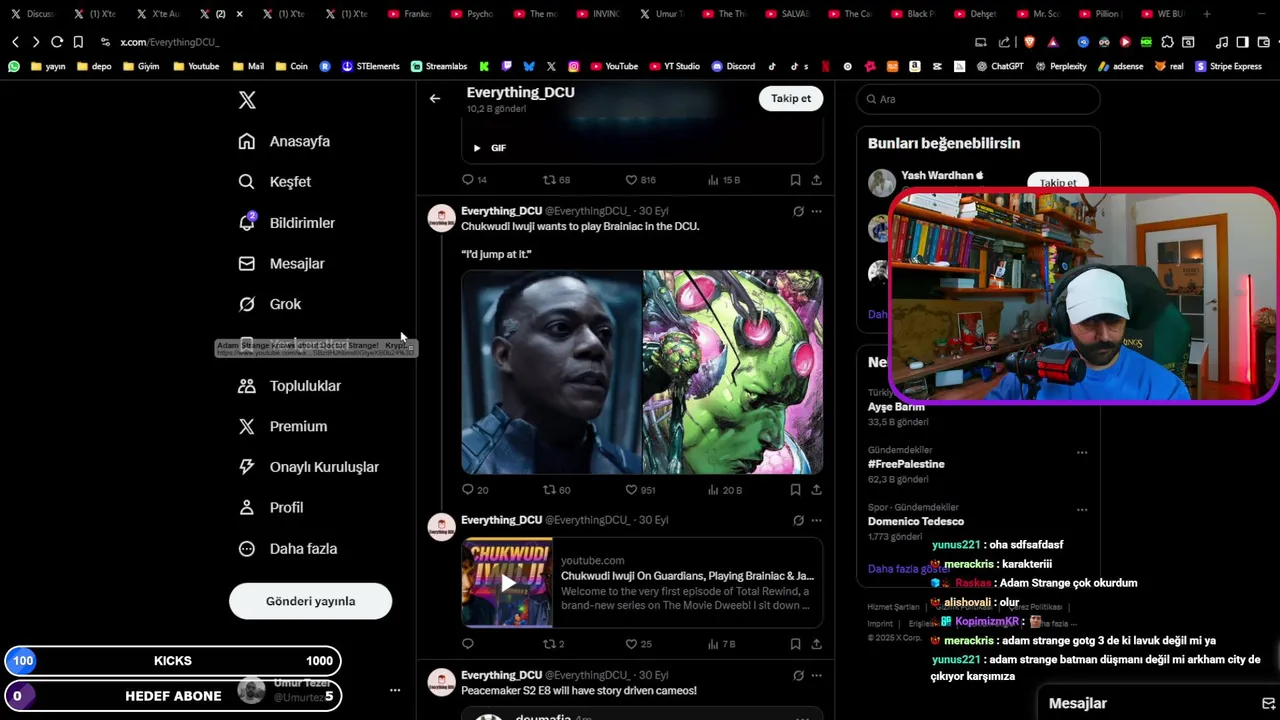Bookmark the top GIF post
Image resolution: width=1280 pixels, height=720 pixels.
pyautogui.click(x=795, y=180)
